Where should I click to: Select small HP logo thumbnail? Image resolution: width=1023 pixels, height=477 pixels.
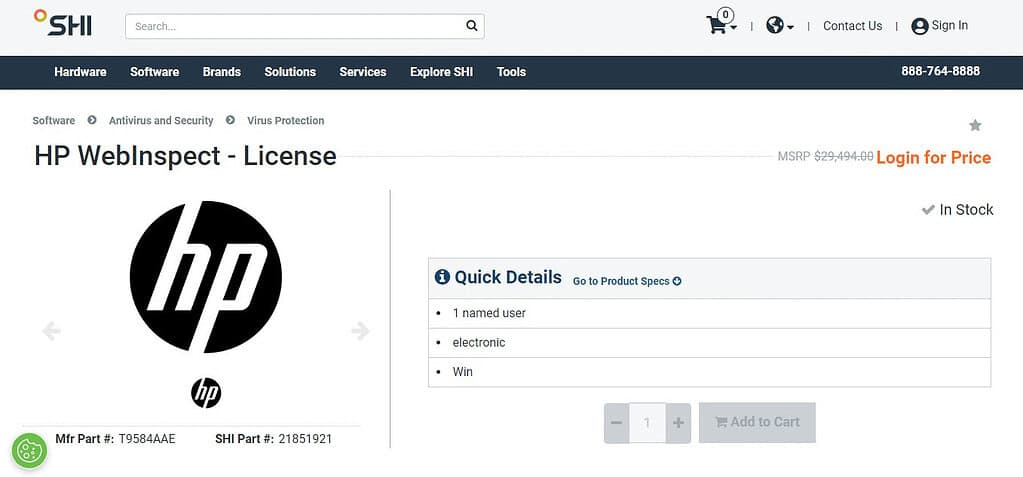[206, 393]
